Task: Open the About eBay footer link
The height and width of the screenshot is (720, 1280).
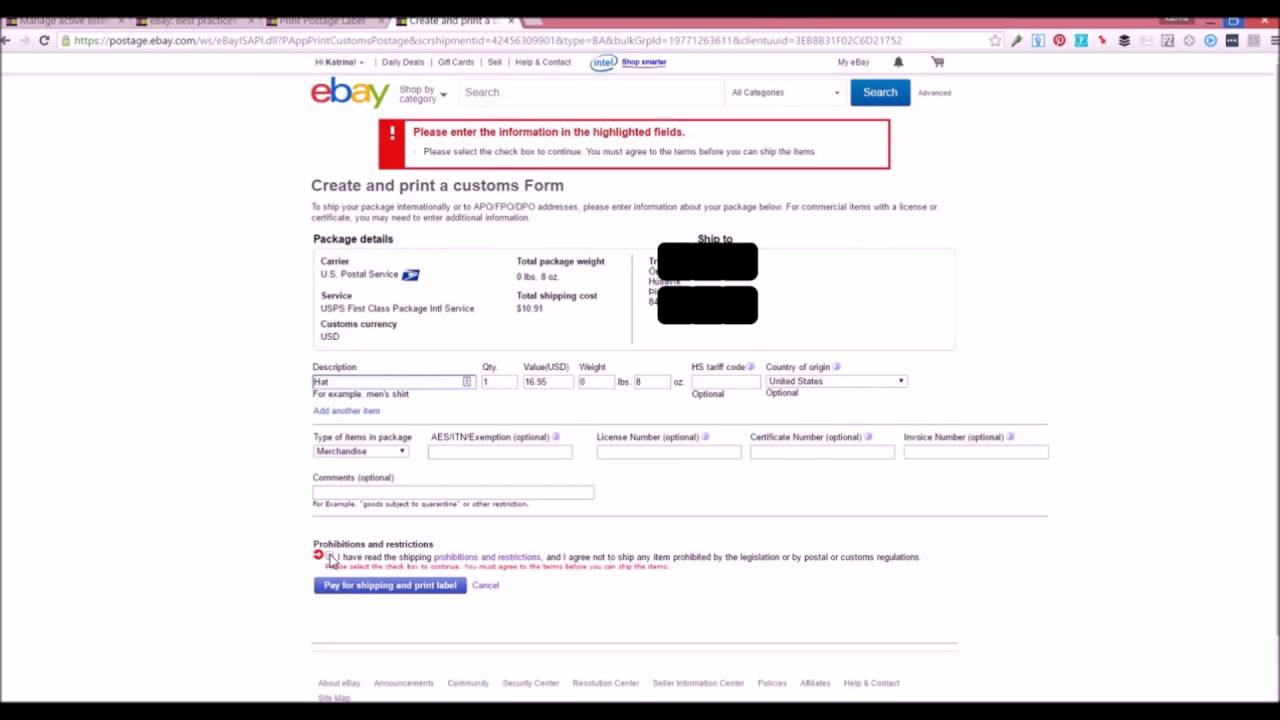Action: coord(339,683)
